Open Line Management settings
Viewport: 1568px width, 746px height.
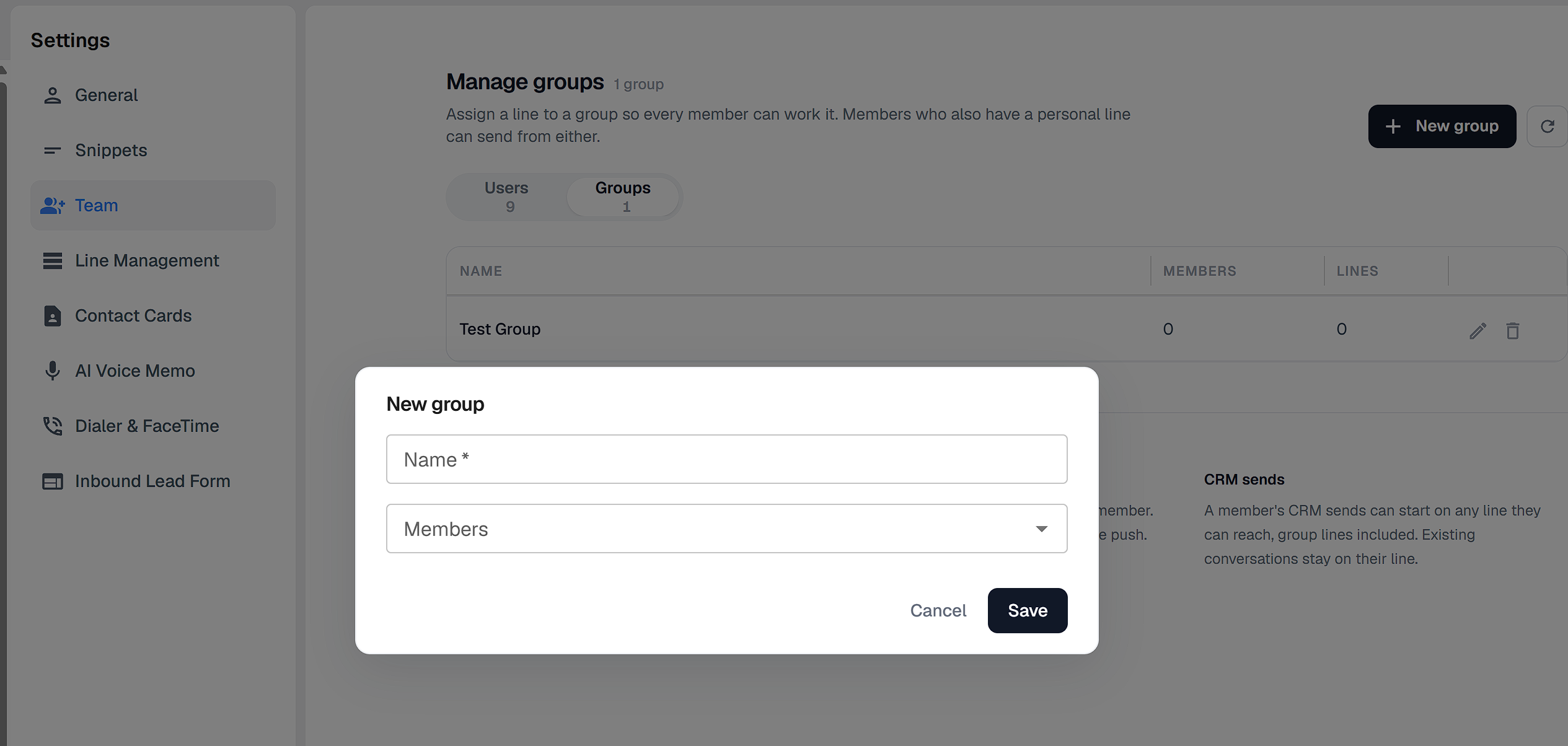153,261
